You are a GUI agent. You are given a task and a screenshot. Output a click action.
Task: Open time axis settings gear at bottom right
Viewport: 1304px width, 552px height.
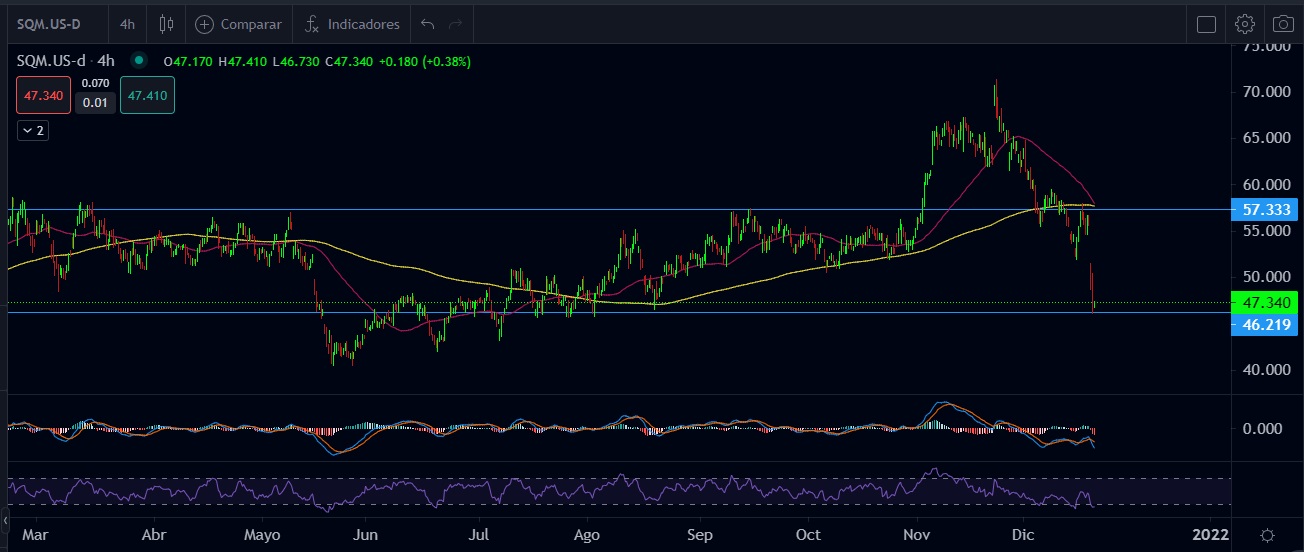point(1267,535)
